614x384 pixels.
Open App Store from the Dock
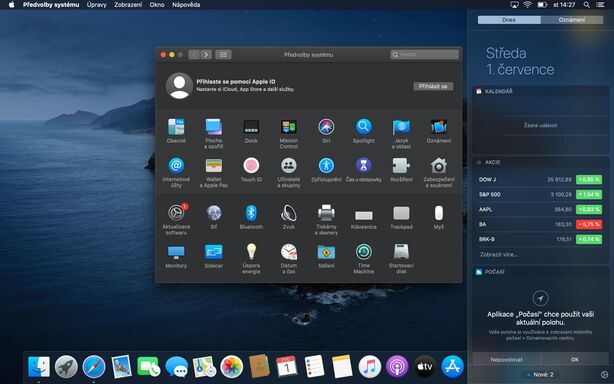pyautogui.click(x=452, y=367)
